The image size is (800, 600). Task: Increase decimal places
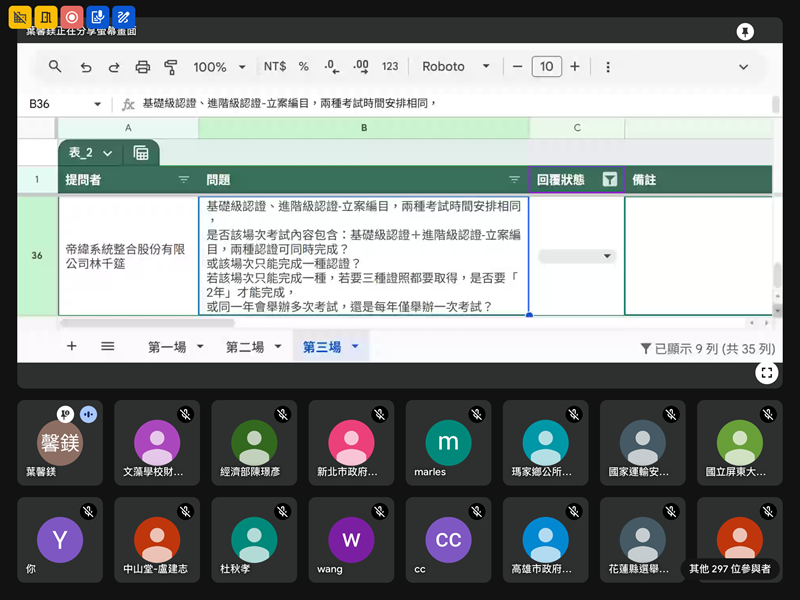click(361, 66)
